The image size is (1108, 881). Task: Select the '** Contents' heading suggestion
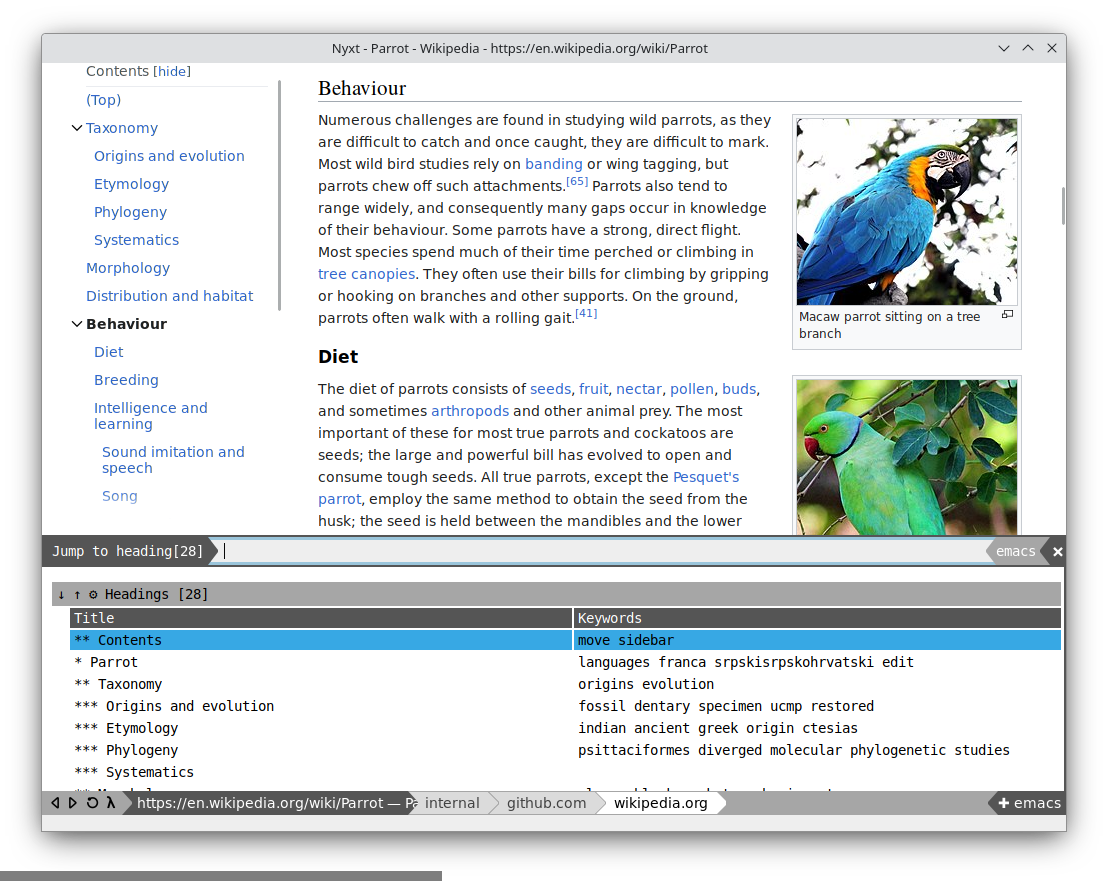click(x=565, y=640)
